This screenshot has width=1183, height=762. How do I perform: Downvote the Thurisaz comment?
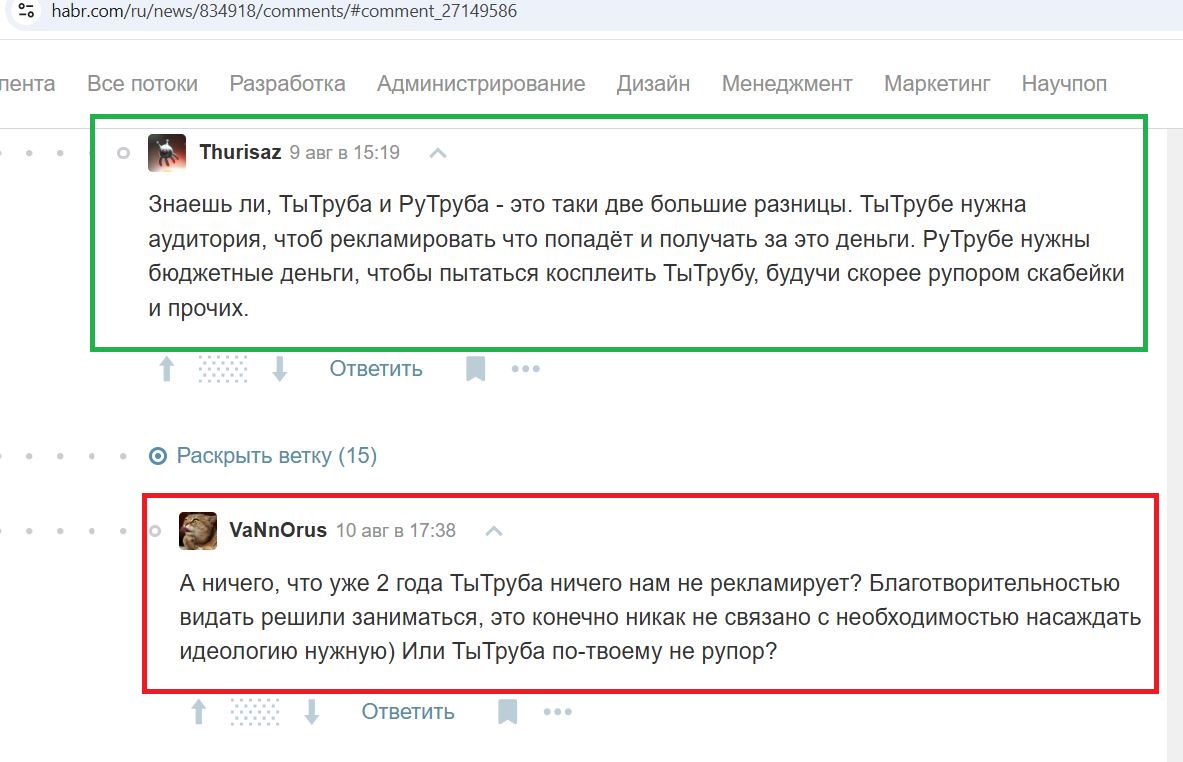[x=280, y=369]
